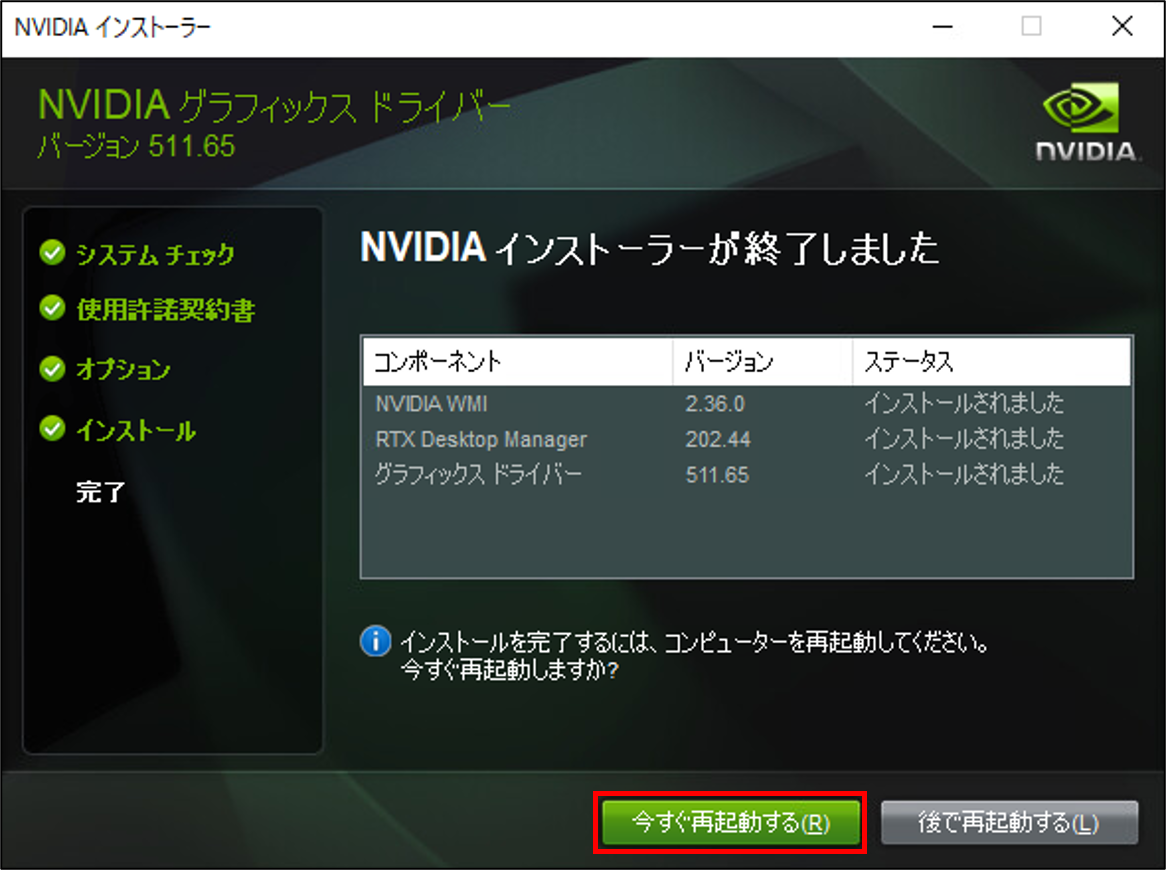Click the green check icon next to 使用許諾契約書
This screenshot has width=1166, height=870.
click(x=52, y=308)
